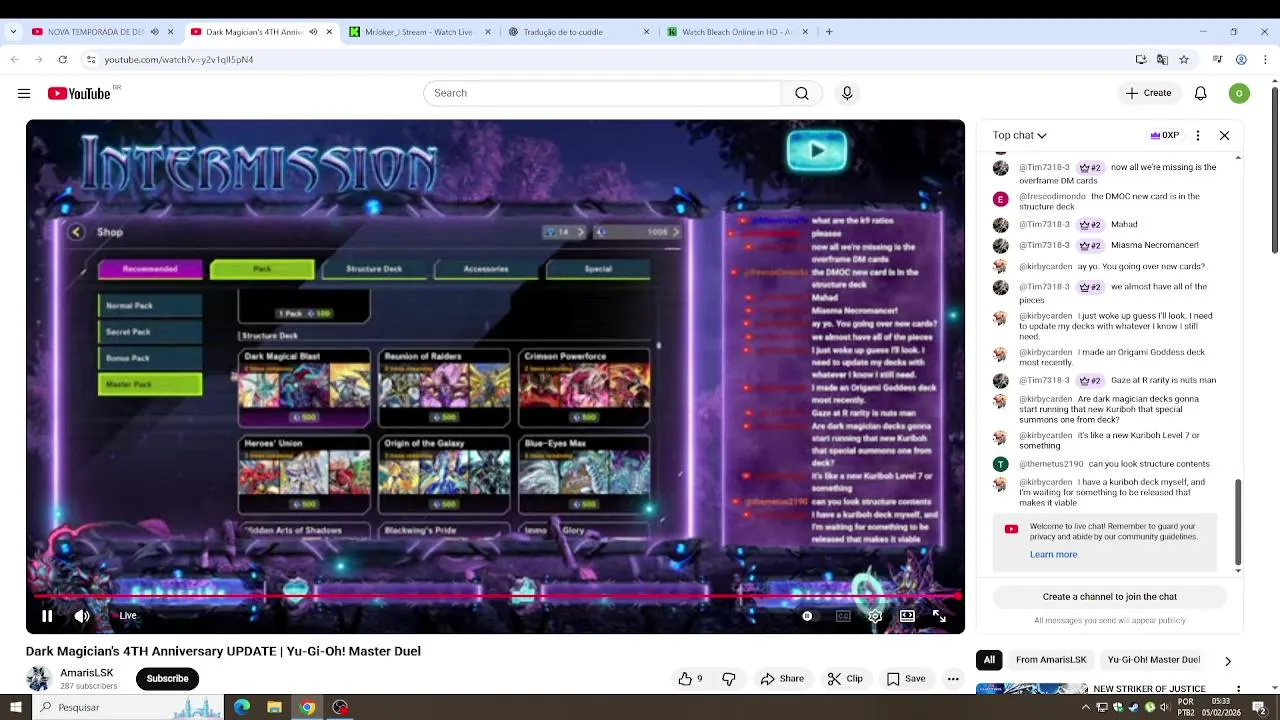Follow Learn more in chat notice
Image resolution: width=1280 pixels, height=720 pixels.
[1053, 555]
